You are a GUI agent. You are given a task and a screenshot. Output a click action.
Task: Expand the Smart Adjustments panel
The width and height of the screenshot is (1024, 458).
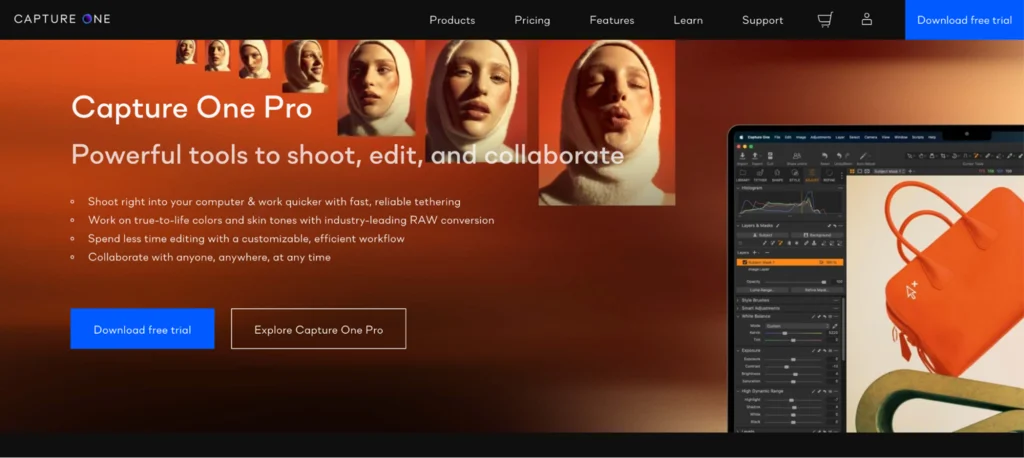pos(738,308)
